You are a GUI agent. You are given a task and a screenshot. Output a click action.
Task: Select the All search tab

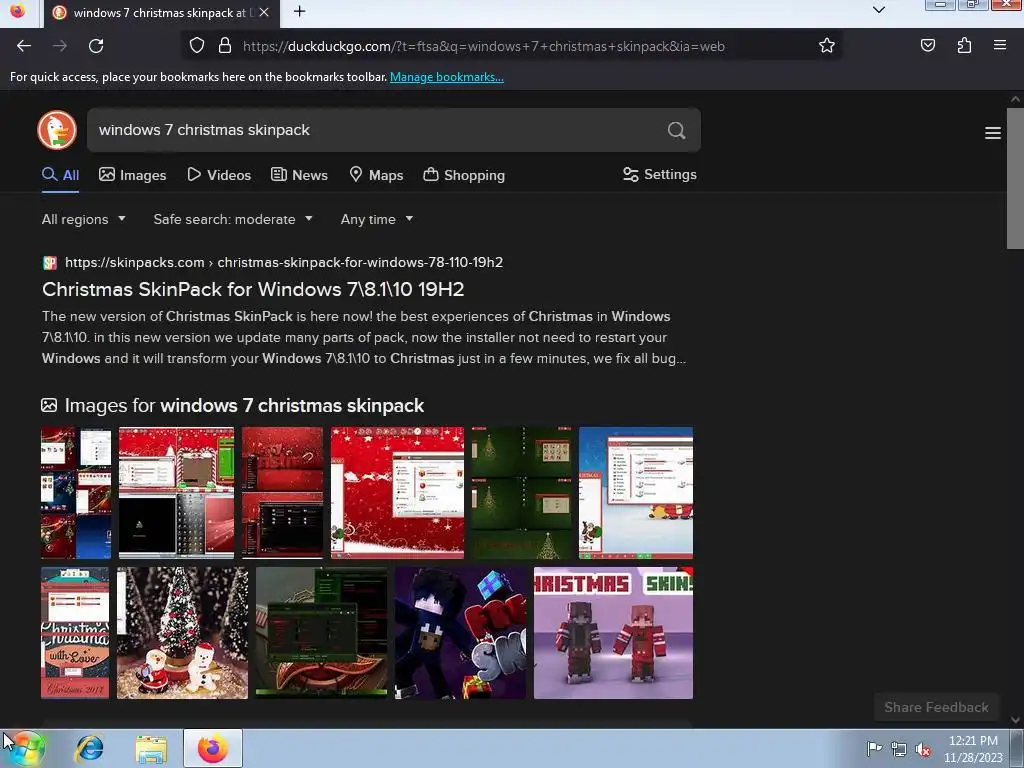[61, 175]
